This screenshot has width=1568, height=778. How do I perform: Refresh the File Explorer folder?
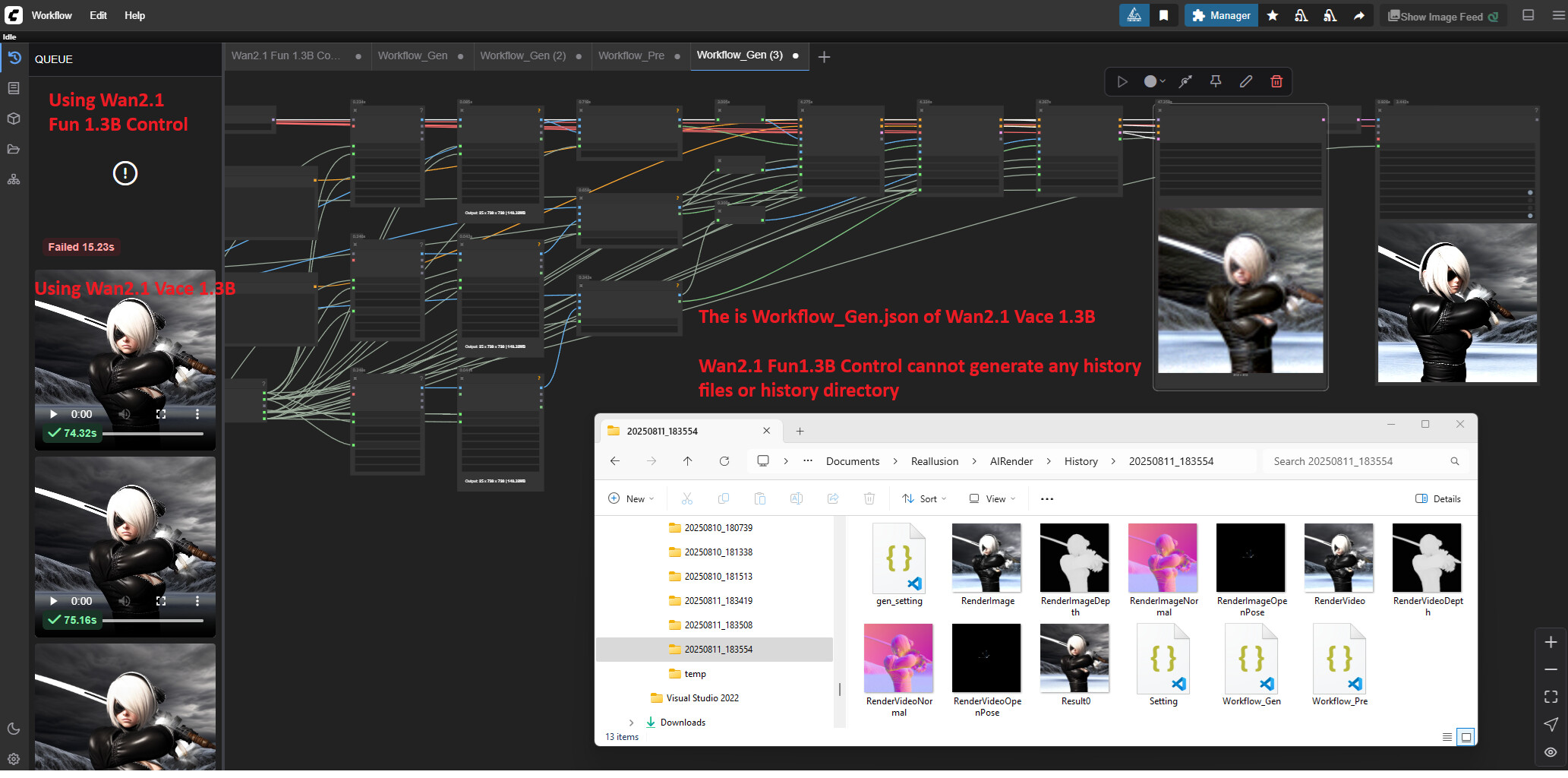724,461
